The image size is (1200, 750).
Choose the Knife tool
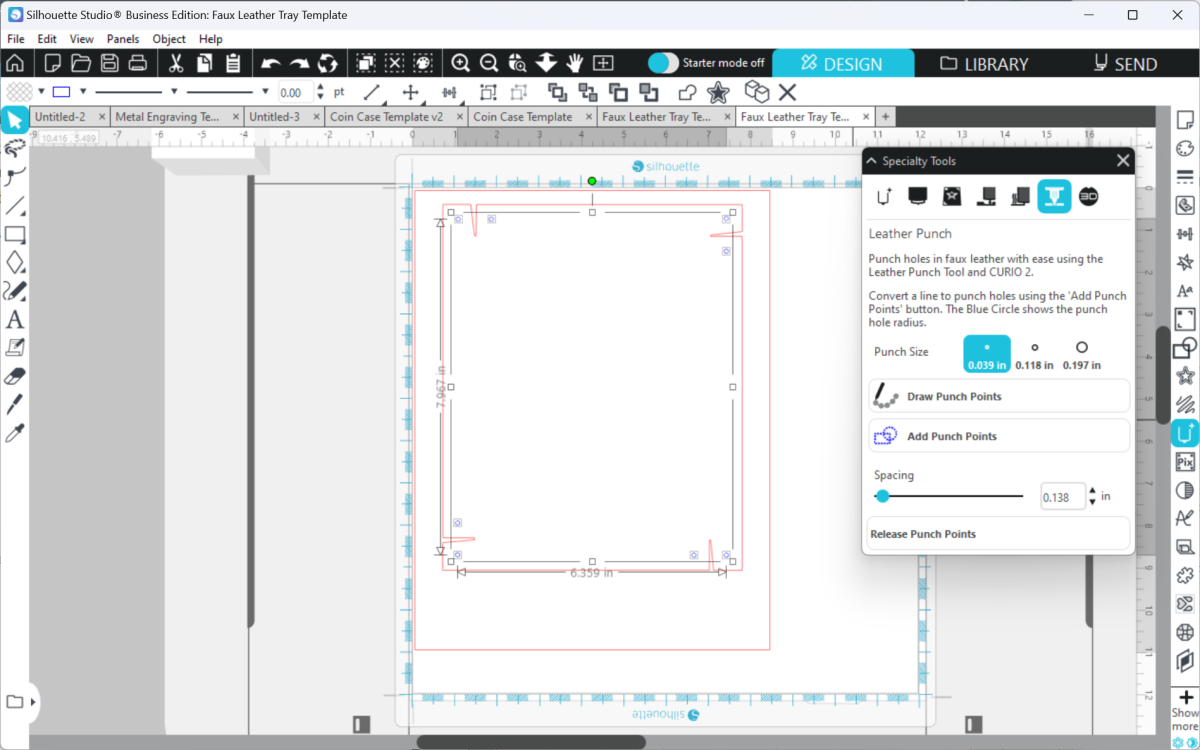[x=15, y=405]
